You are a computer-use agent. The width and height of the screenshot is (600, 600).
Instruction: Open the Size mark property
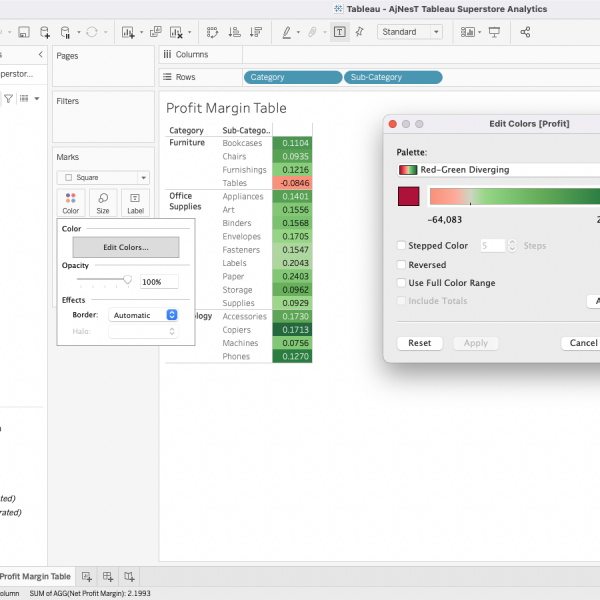(103, 203)
